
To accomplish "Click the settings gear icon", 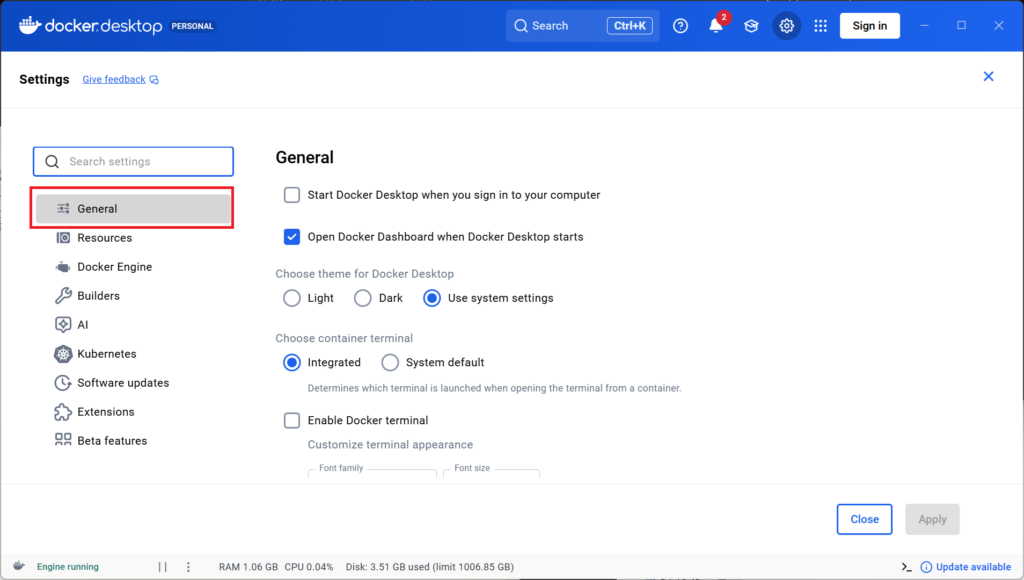I will pyautogui.click(x=786, y=25).
